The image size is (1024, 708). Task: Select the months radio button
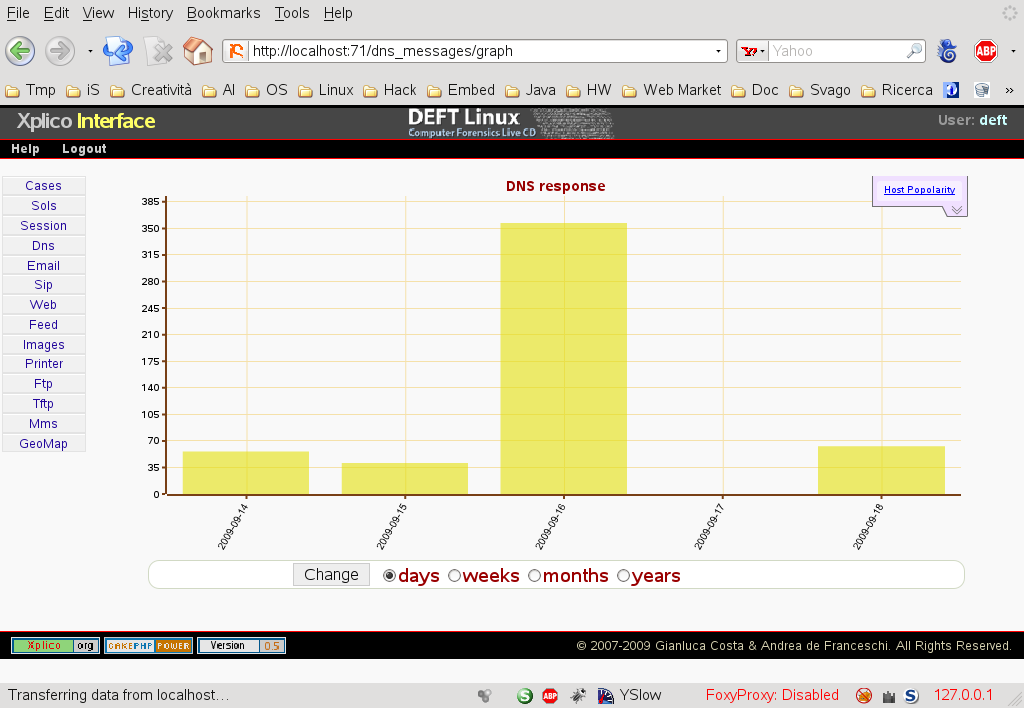pos(534,576)
